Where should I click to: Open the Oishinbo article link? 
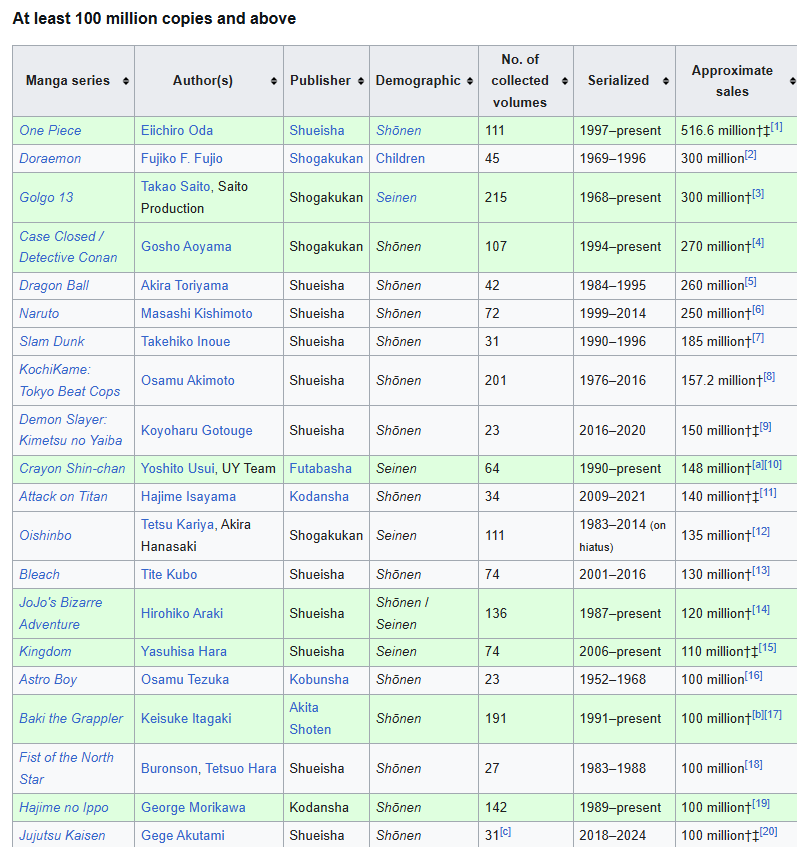(x=45, y=536)
